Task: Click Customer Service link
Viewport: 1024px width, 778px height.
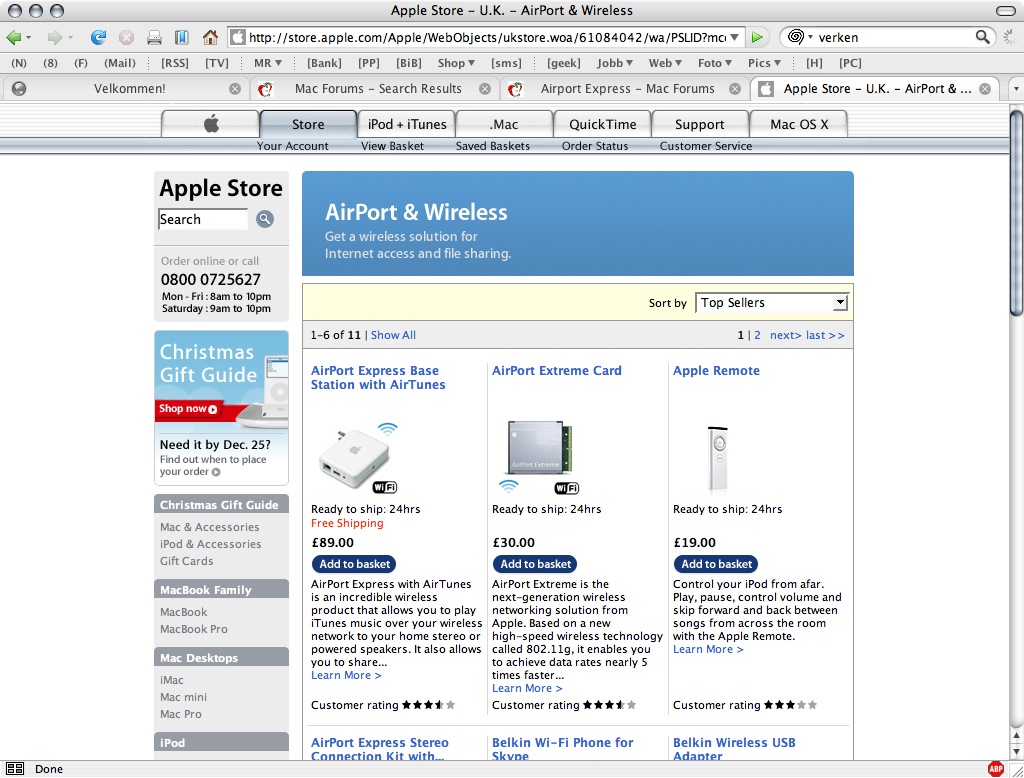Action: pyautogui.click(x=705, y=146)
